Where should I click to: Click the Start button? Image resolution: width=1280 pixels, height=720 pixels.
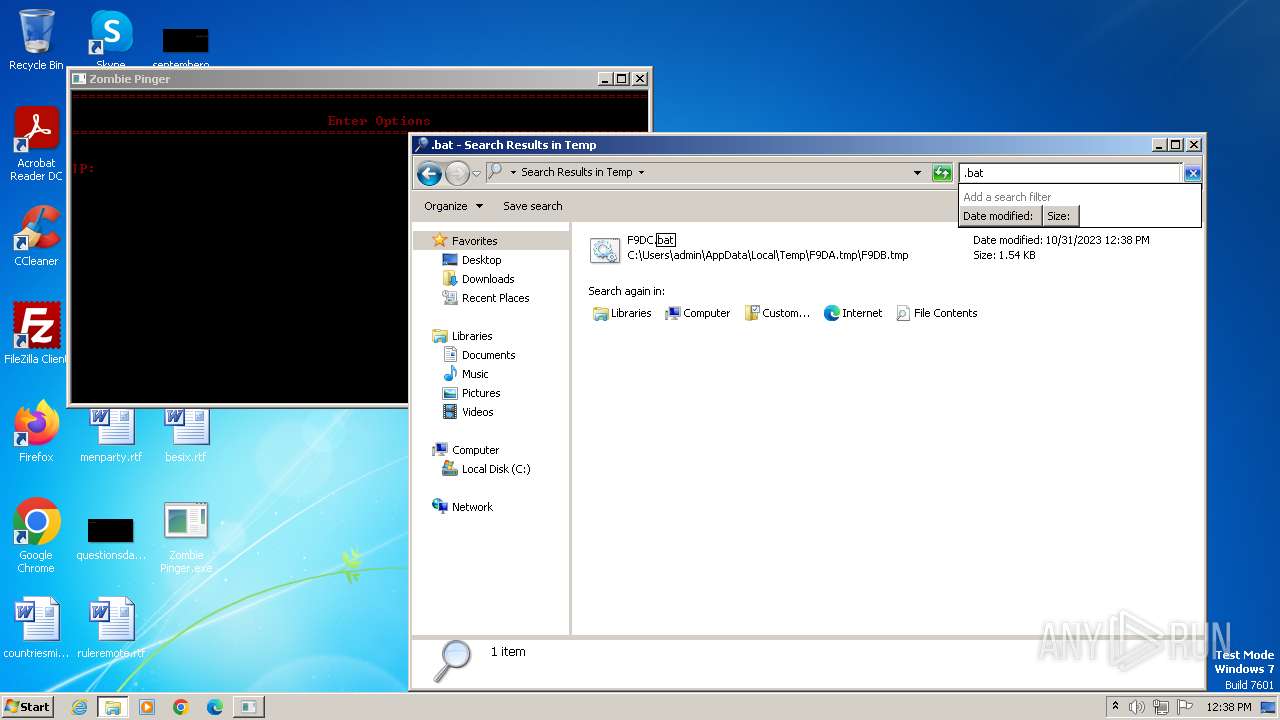tap(27, 706)
